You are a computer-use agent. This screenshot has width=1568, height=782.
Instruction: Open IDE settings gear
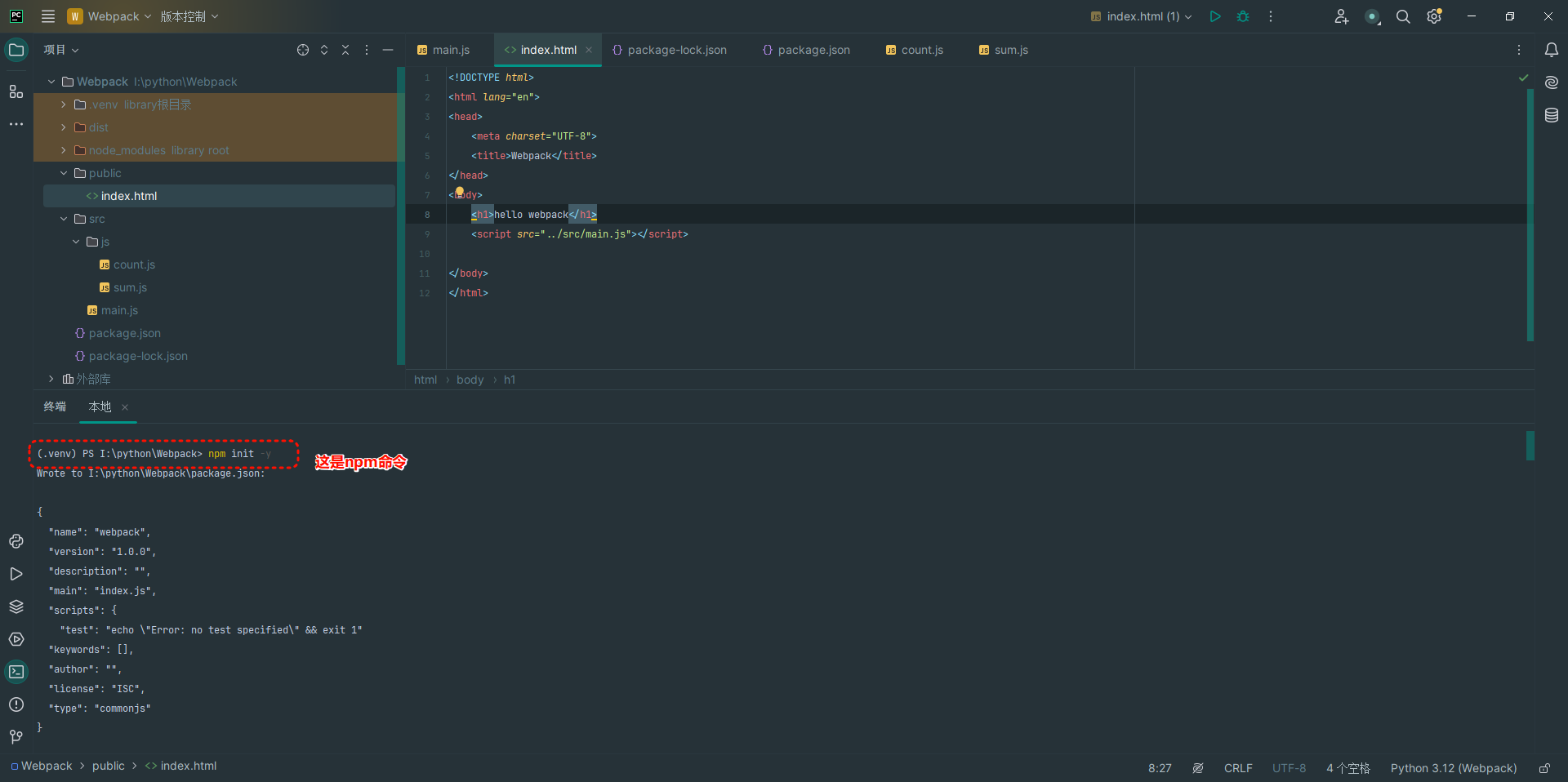(x=1434, y=16)
